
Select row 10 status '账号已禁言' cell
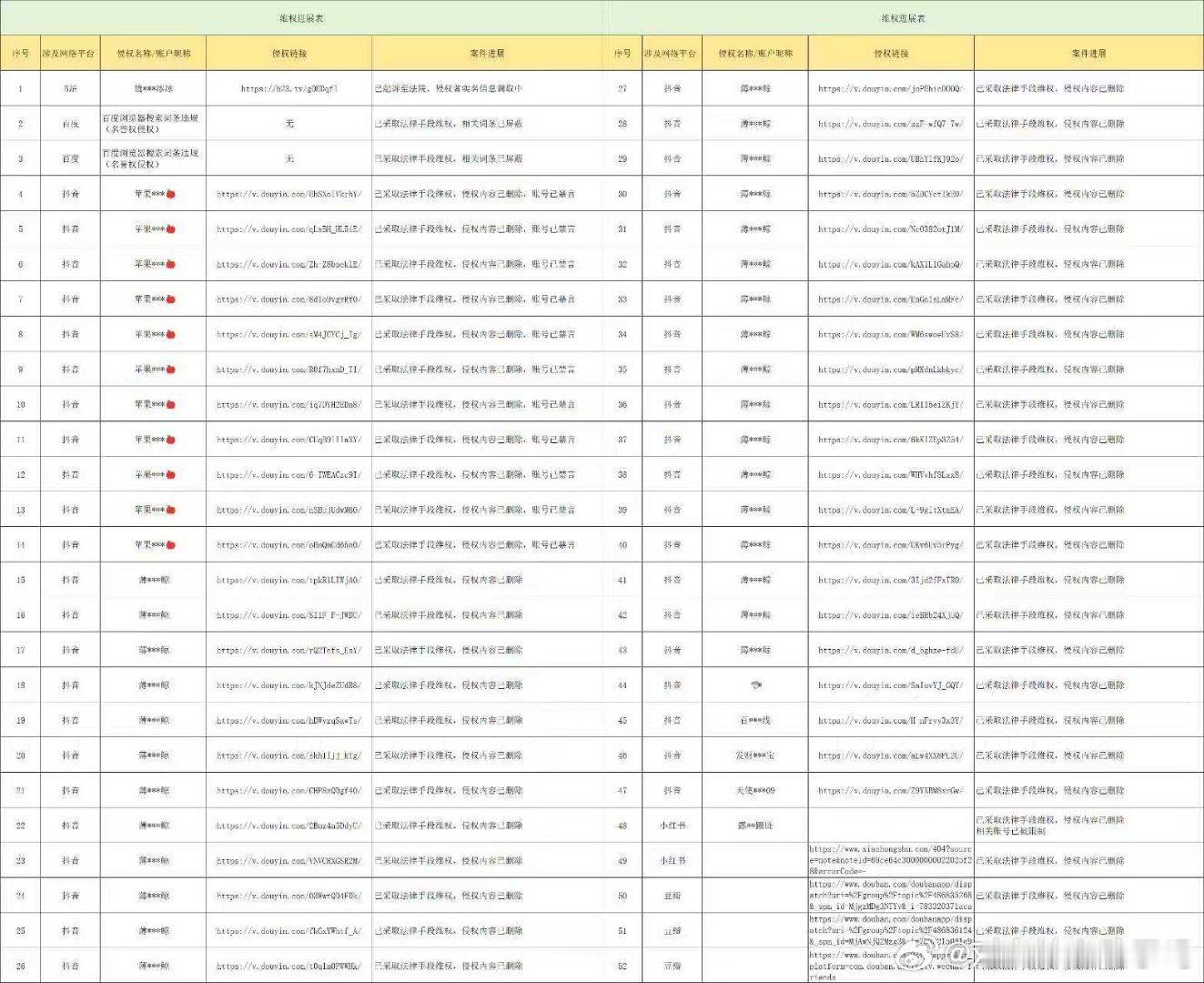tap(489, 404)
